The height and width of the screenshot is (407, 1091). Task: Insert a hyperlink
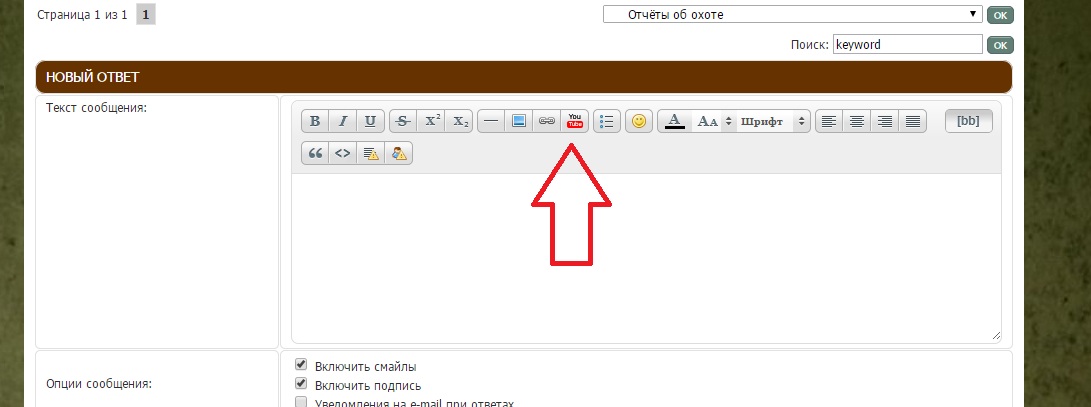[546, 121]
